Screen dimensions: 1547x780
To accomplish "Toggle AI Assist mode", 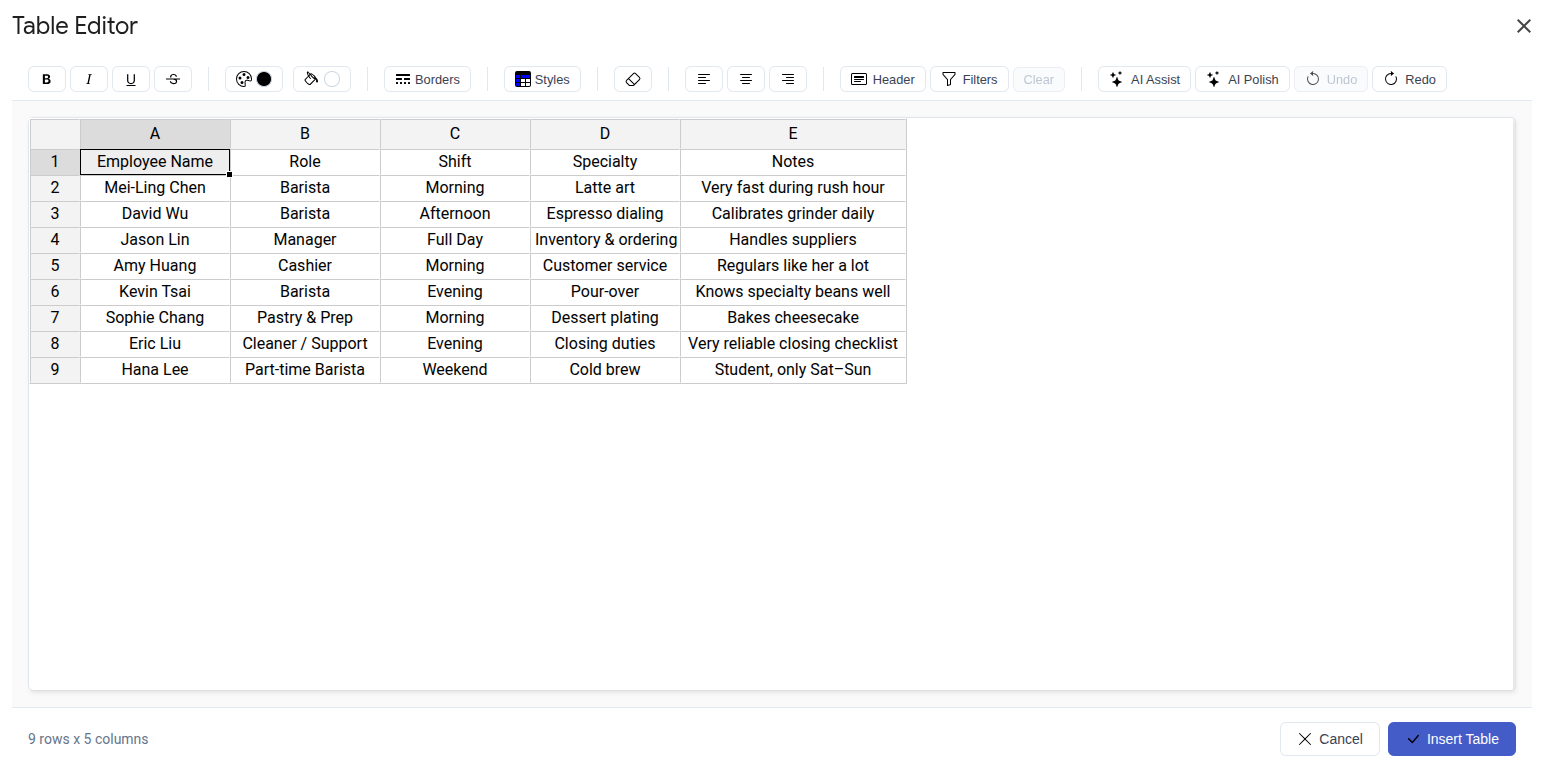I will tap(1143, 79).
